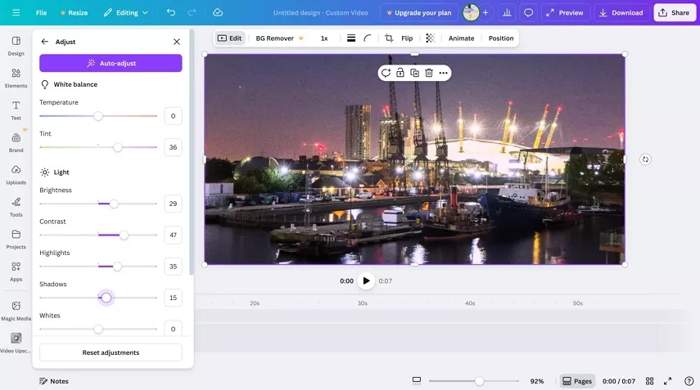700x390 pixels.
Task: Select the Untitled design title field
Action: pos(321,12)
